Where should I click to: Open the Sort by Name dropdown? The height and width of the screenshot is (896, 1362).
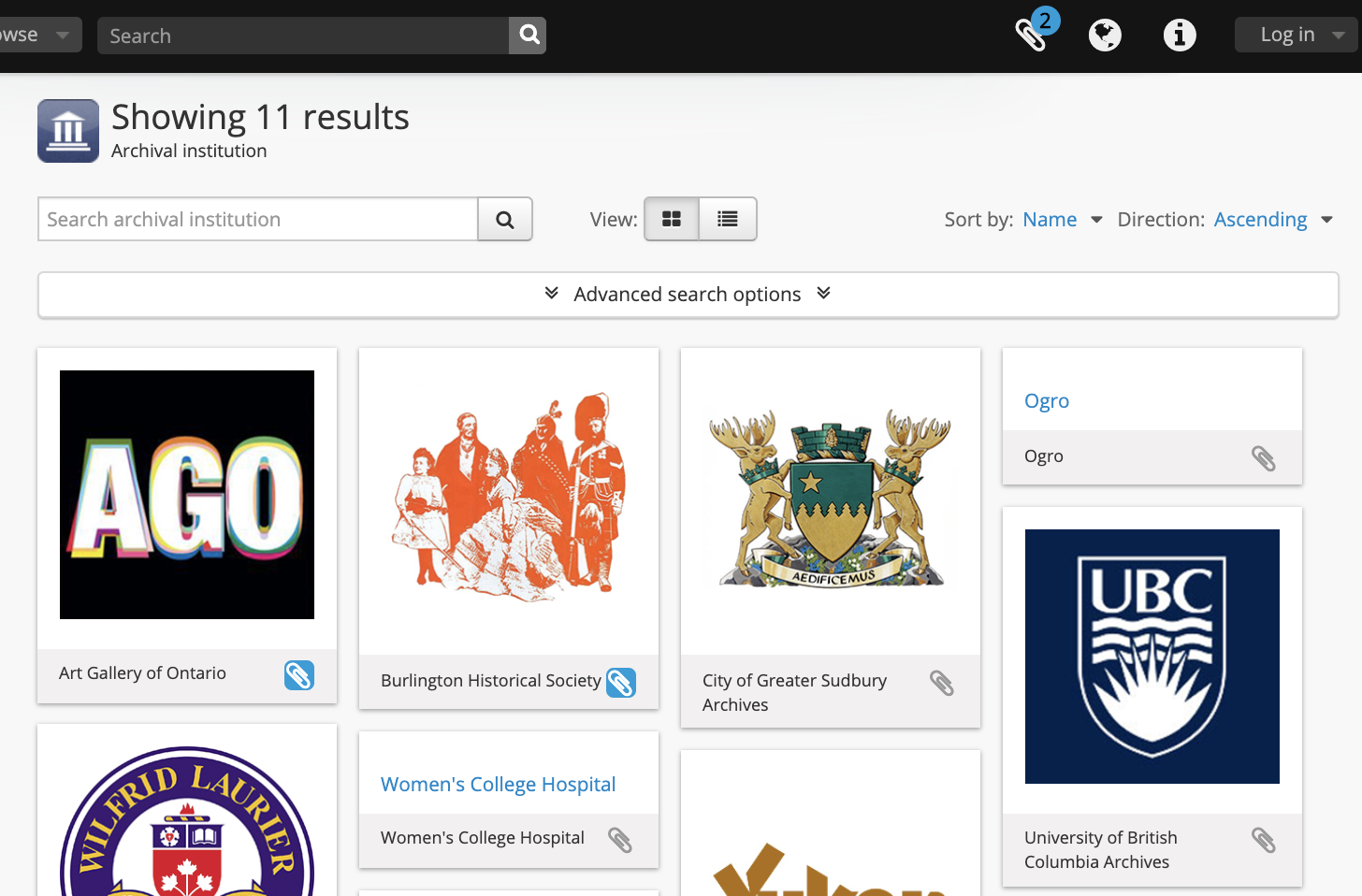[1062, 220]
